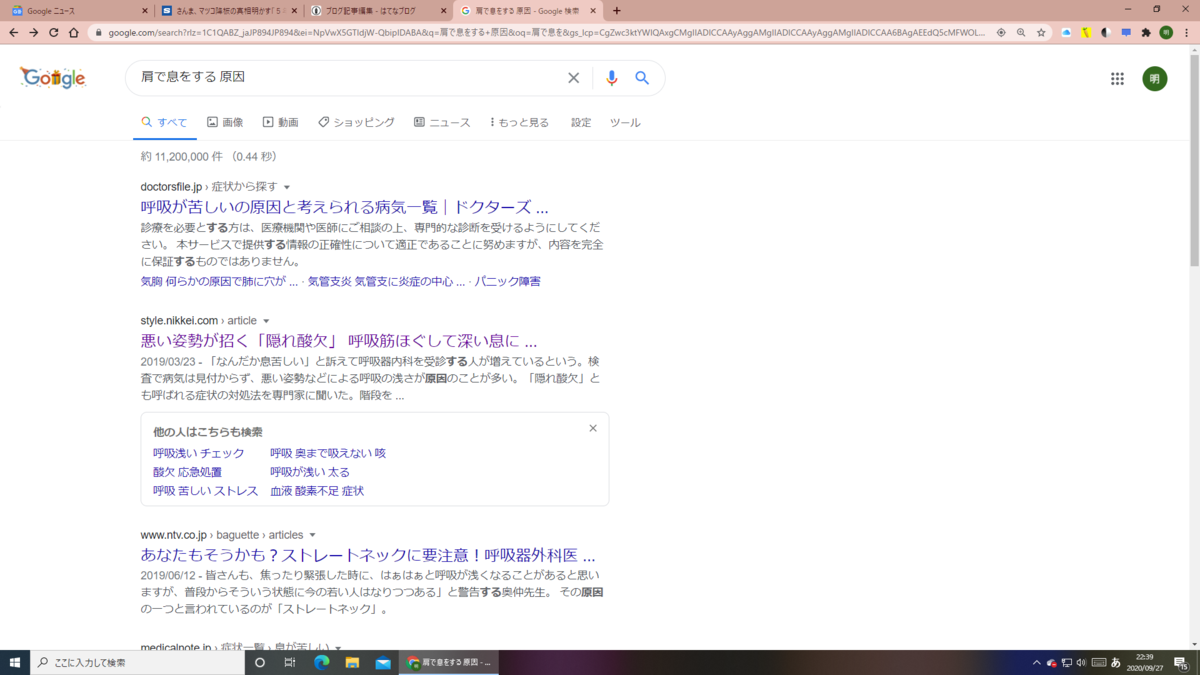Screen dimensions: 1200x675
Task: Click the Google logo
Action: pos(53,78)
